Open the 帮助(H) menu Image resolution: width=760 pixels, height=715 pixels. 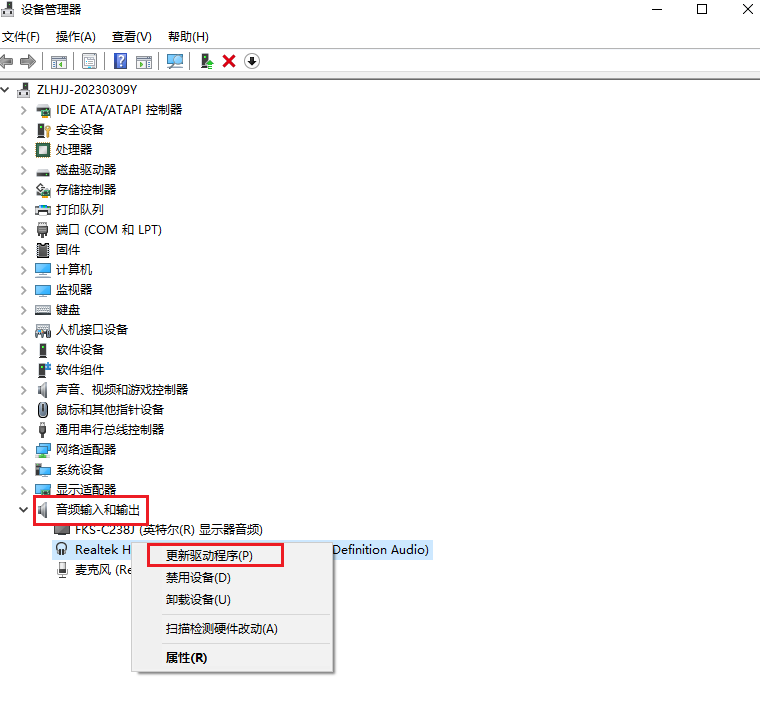pos(188,37)
